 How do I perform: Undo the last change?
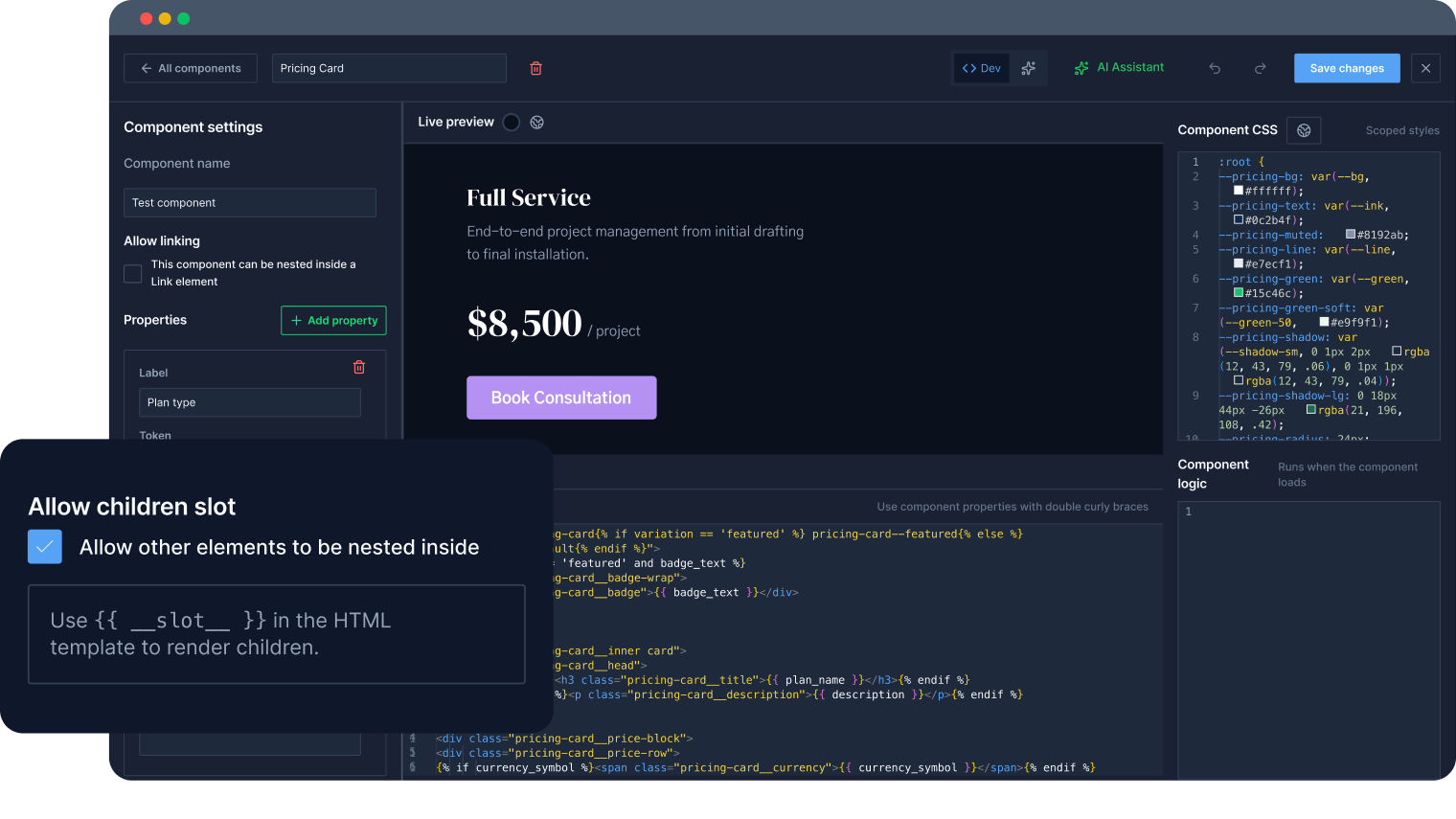[1215, 69]
